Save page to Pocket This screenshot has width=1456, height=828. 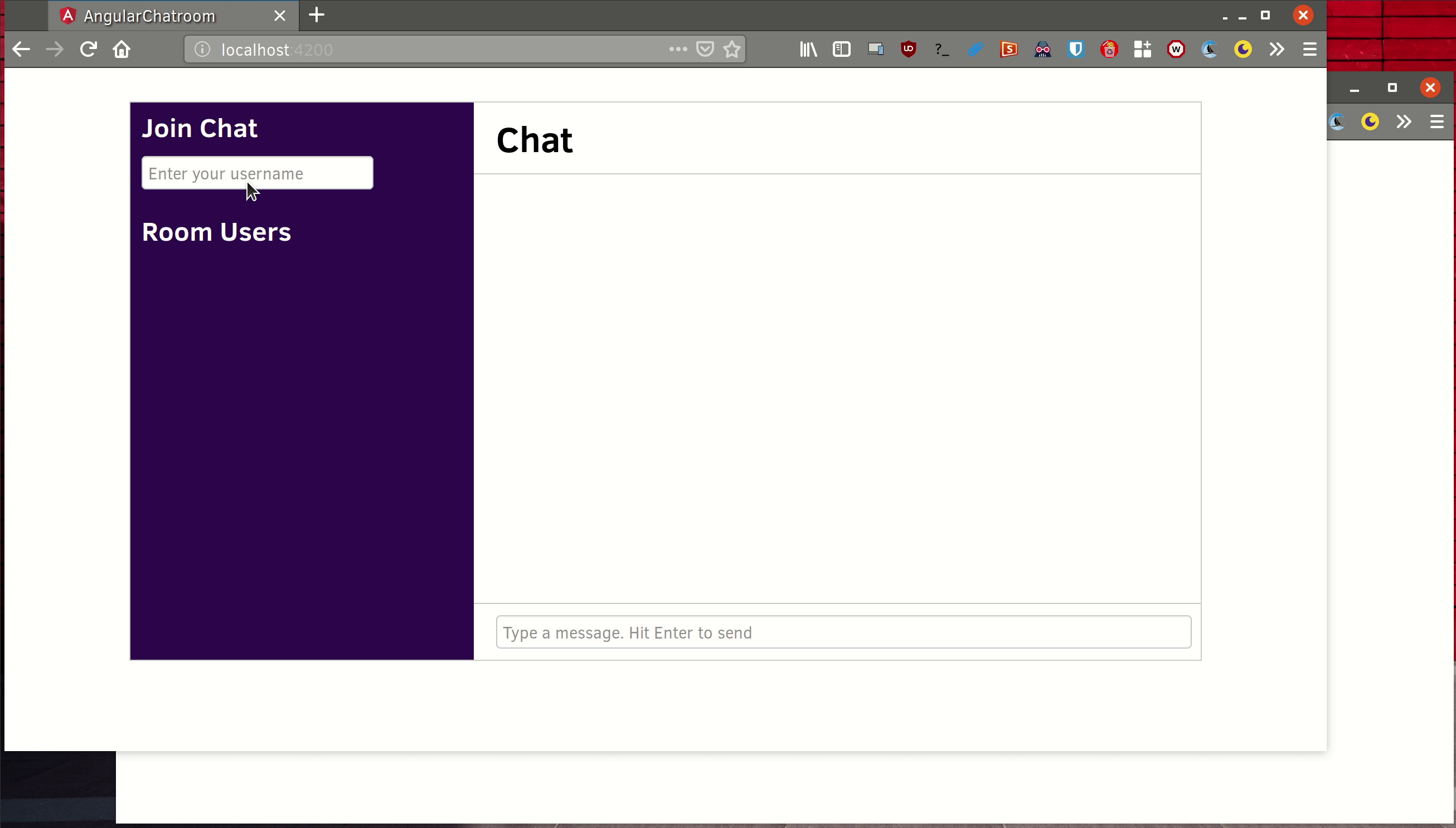pyautogui.click(x=705, y=50)
